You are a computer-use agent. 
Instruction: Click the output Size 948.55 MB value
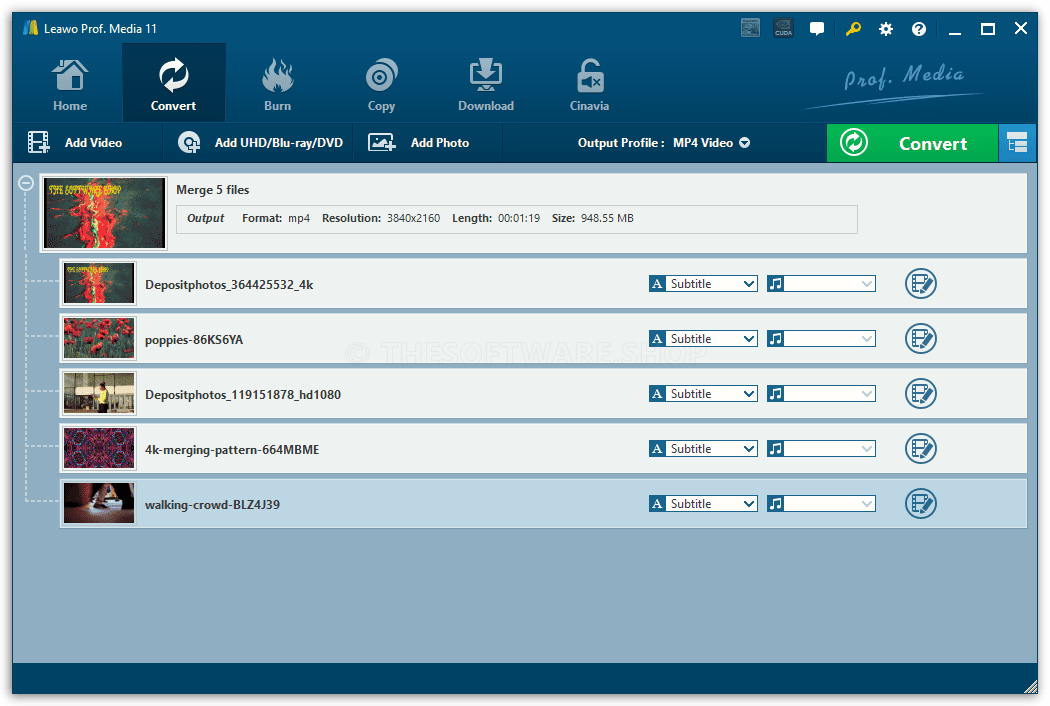(x=607, y=218)
